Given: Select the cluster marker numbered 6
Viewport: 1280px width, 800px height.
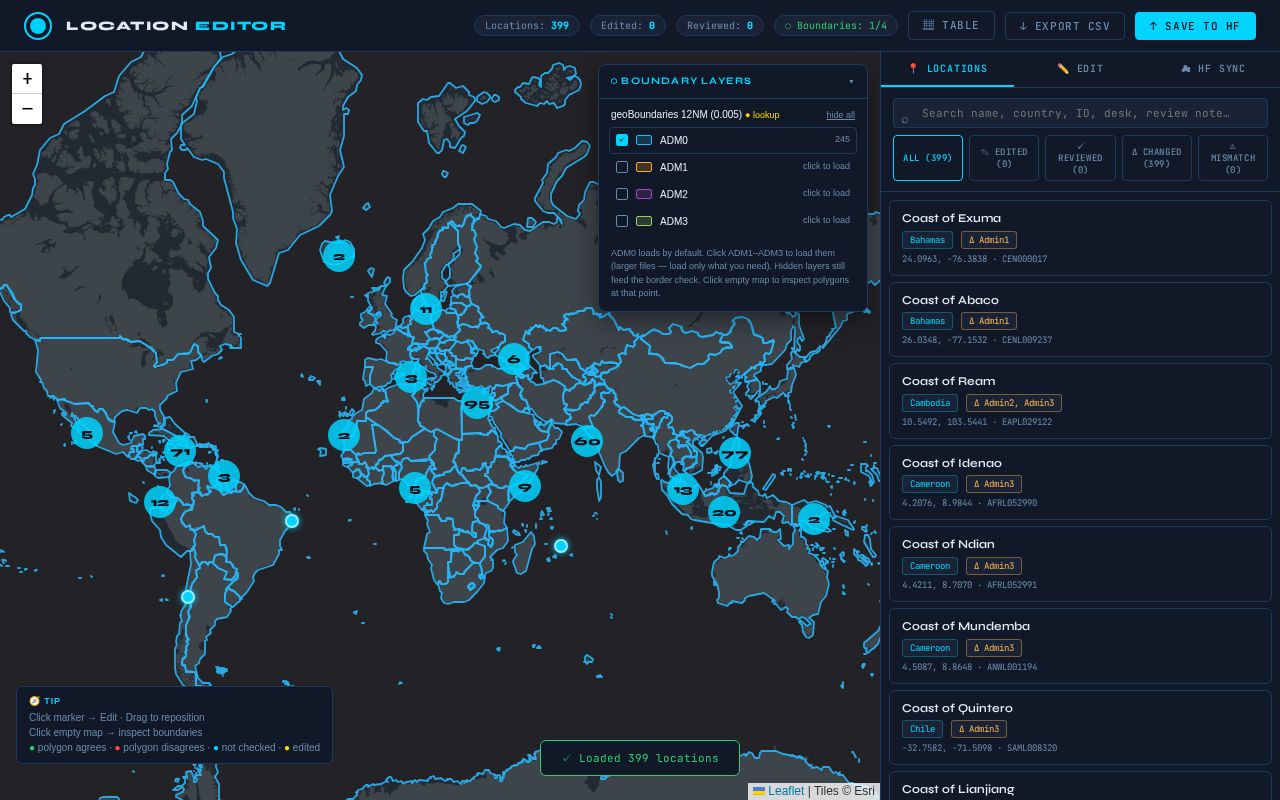Looking at the screenshot, I should click(x=514, y=359).
